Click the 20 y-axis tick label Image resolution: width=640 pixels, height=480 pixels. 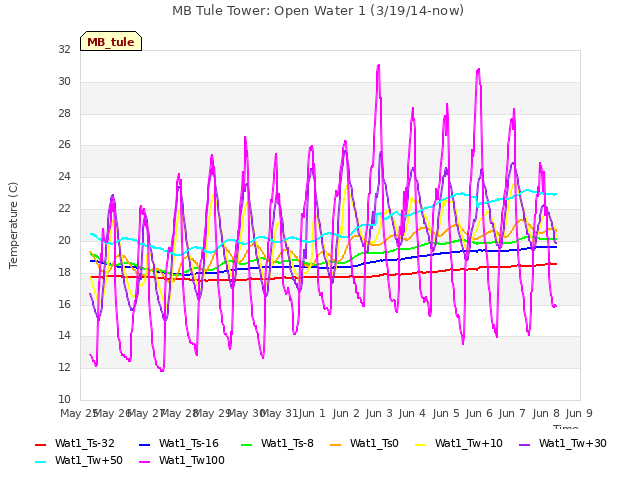tap(64, 240)
